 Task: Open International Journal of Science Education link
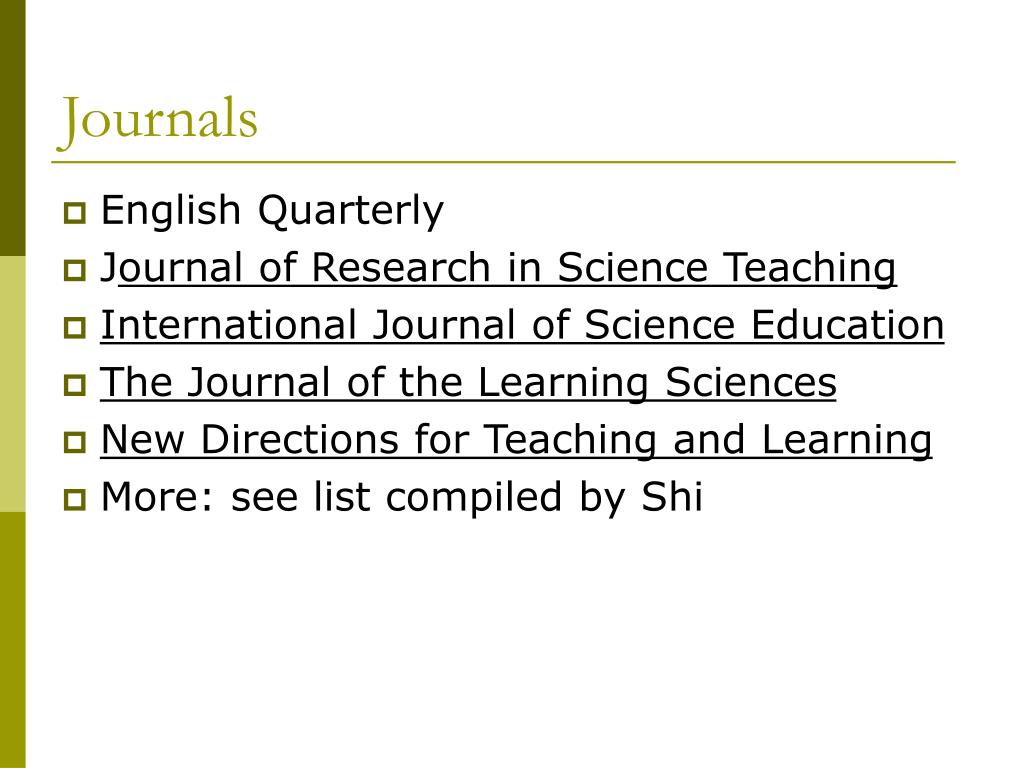pos(522,325)
